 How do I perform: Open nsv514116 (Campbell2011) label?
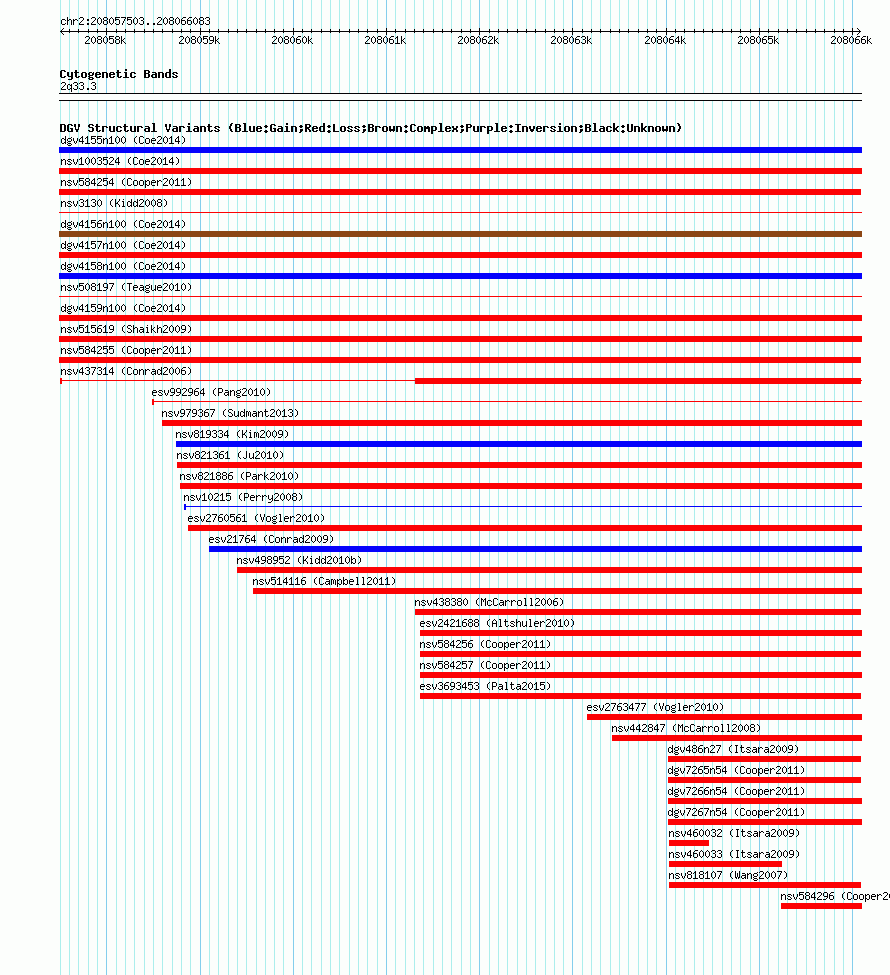point(324,582)
